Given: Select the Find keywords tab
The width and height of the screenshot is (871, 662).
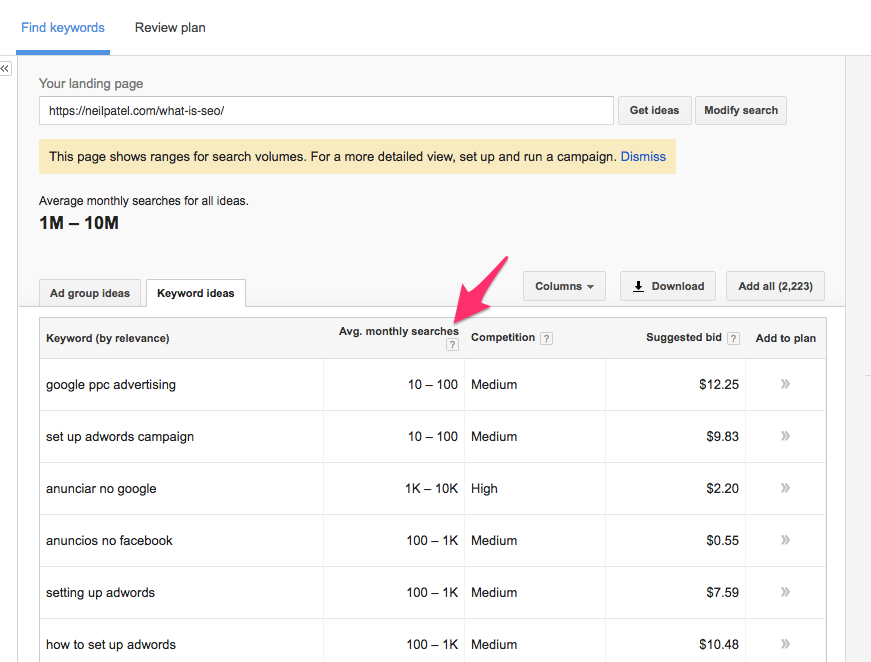Looking at the screenshot, I should click(63, 28).
